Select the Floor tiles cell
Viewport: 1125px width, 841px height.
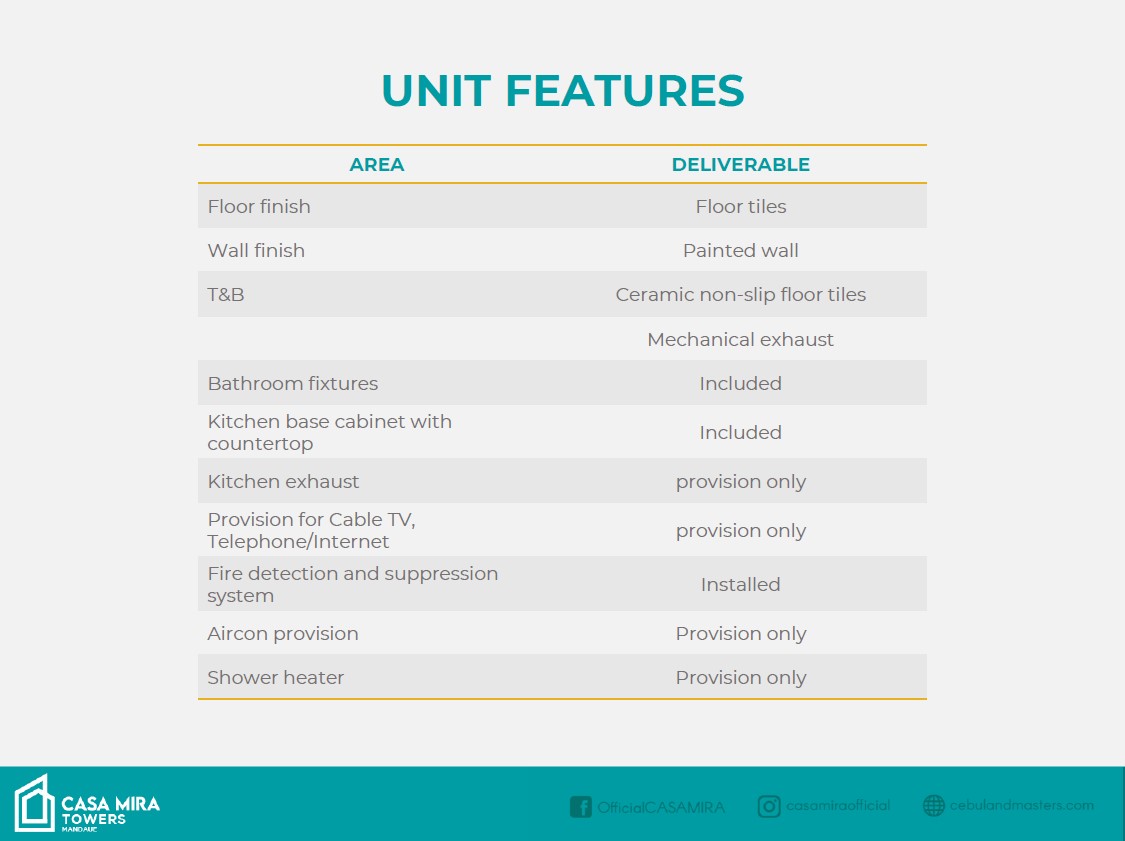[740, 207]
